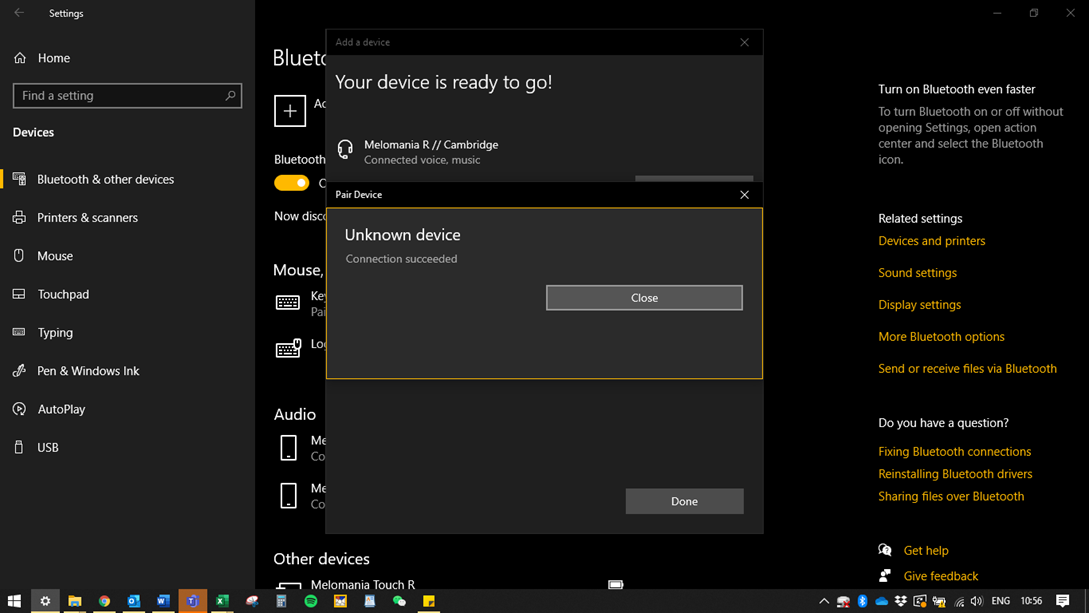
Task: Close the Pair Device dialog with X
Action: [x=744, y=195]
